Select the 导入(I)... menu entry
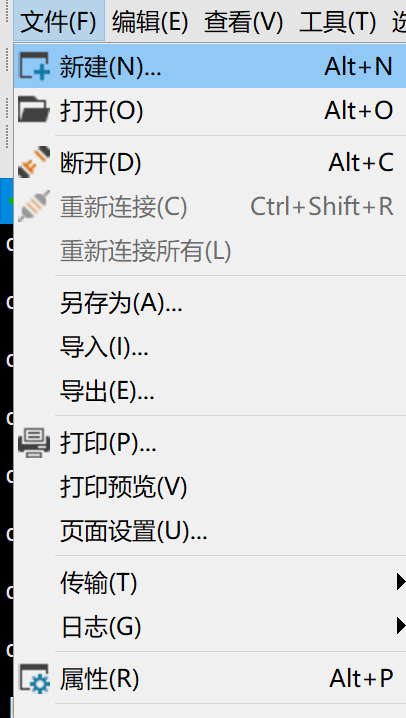Screen dimensions: 406x718 point(210,347)
